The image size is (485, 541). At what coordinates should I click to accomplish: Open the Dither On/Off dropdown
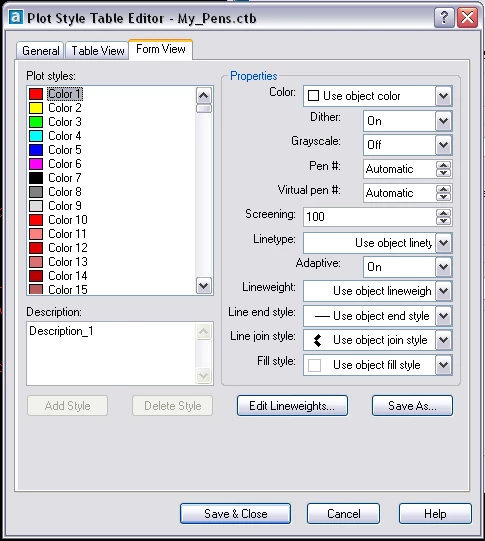[443, 121]
